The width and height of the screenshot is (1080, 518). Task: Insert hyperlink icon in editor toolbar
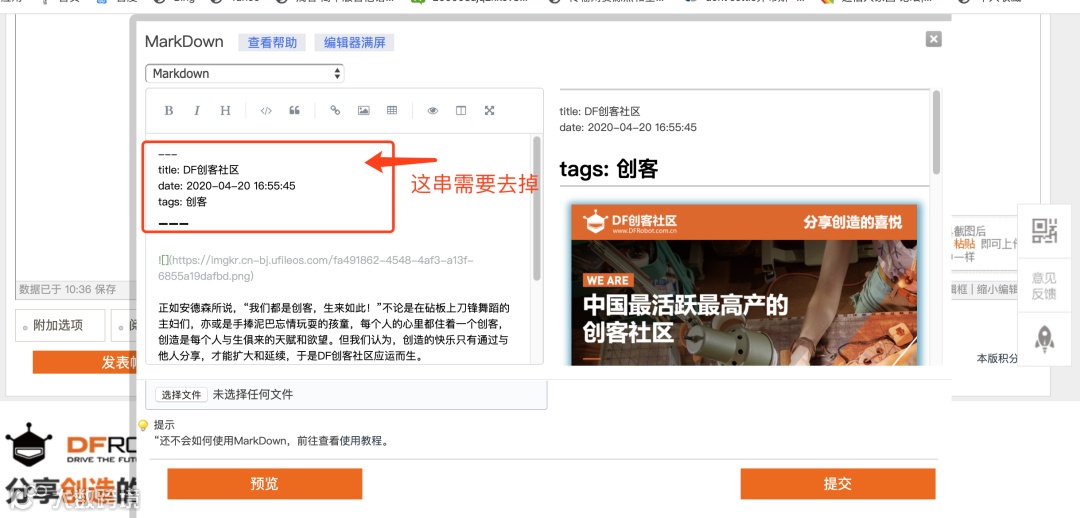tap(335, 111)
